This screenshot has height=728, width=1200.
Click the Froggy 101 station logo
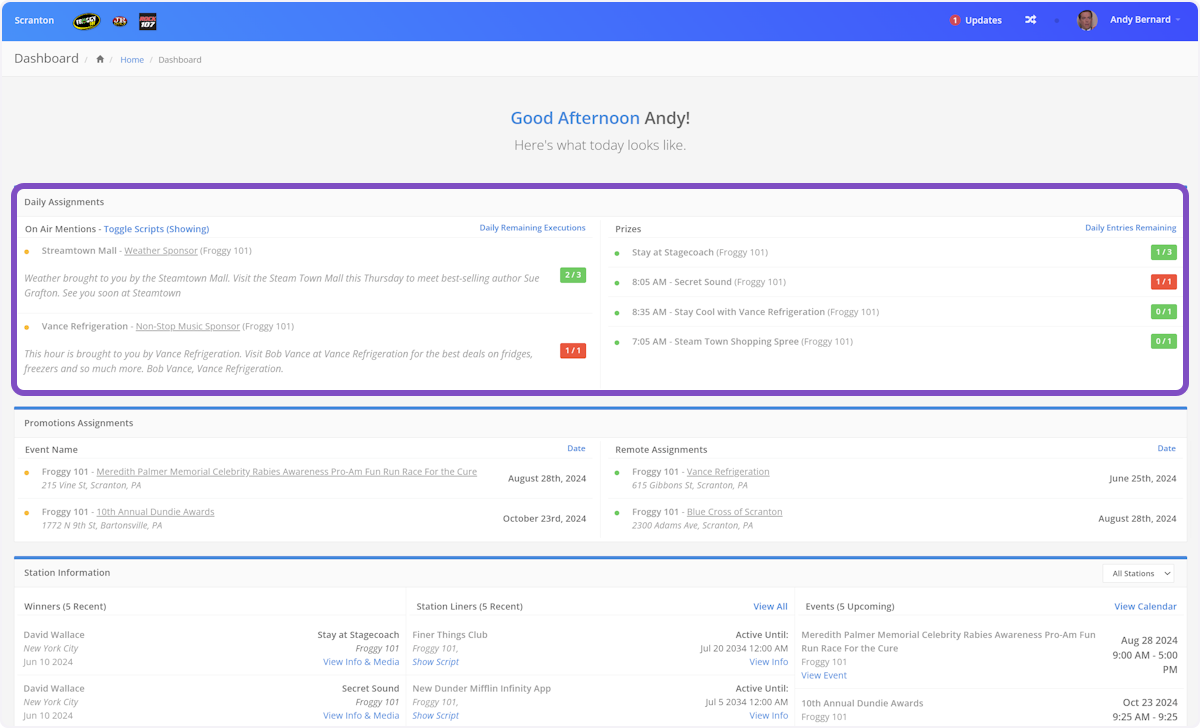(86, 21)
